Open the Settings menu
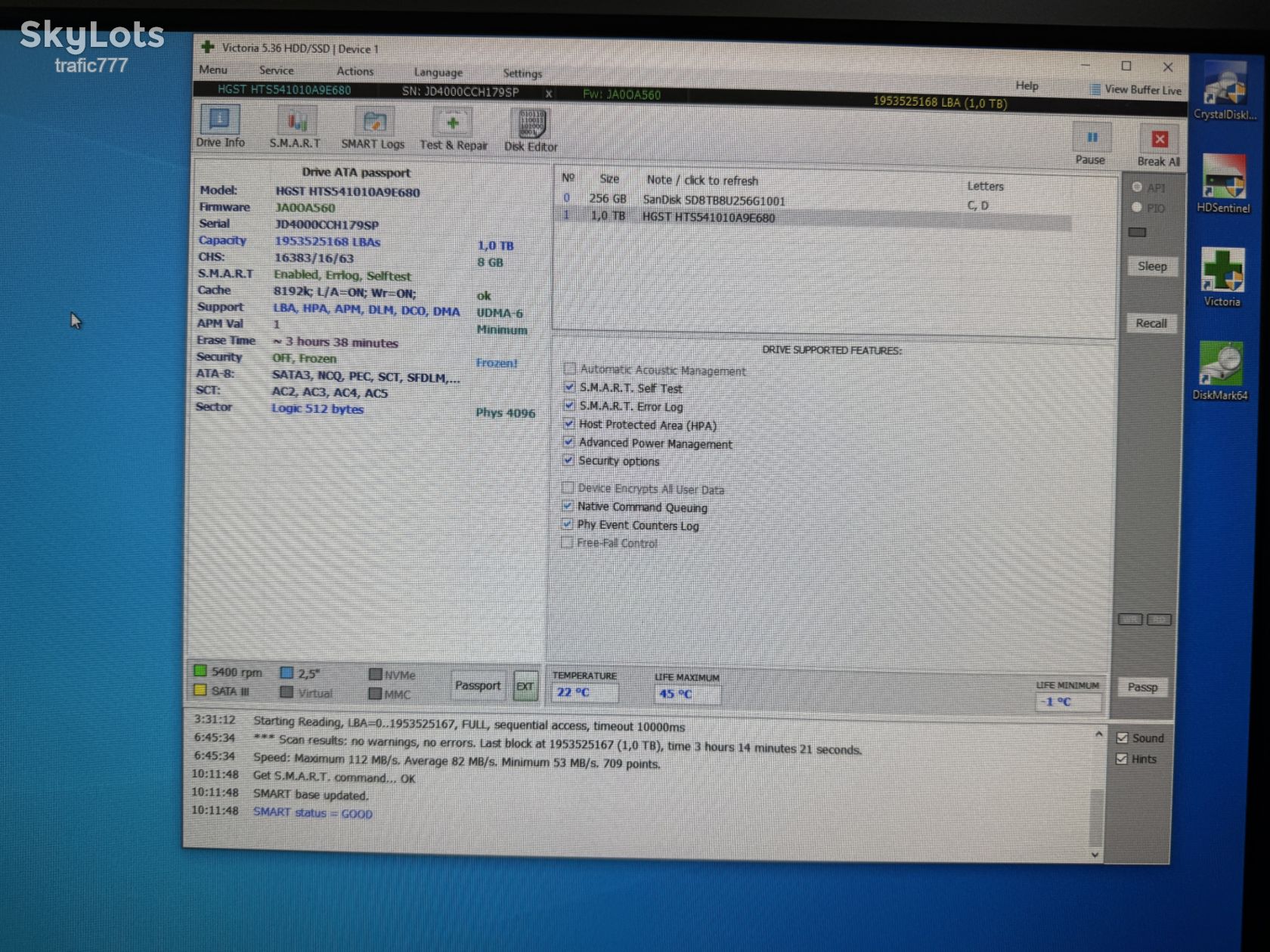Screen dimensions: 1270x952 coord(522,73)
